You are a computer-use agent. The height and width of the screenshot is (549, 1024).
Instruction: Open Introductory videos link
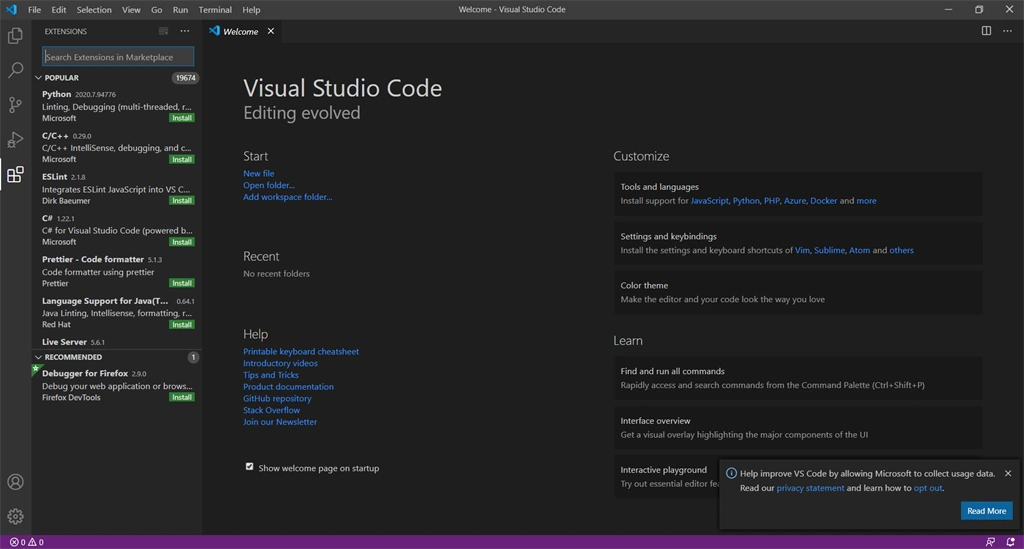click(280, 363)
